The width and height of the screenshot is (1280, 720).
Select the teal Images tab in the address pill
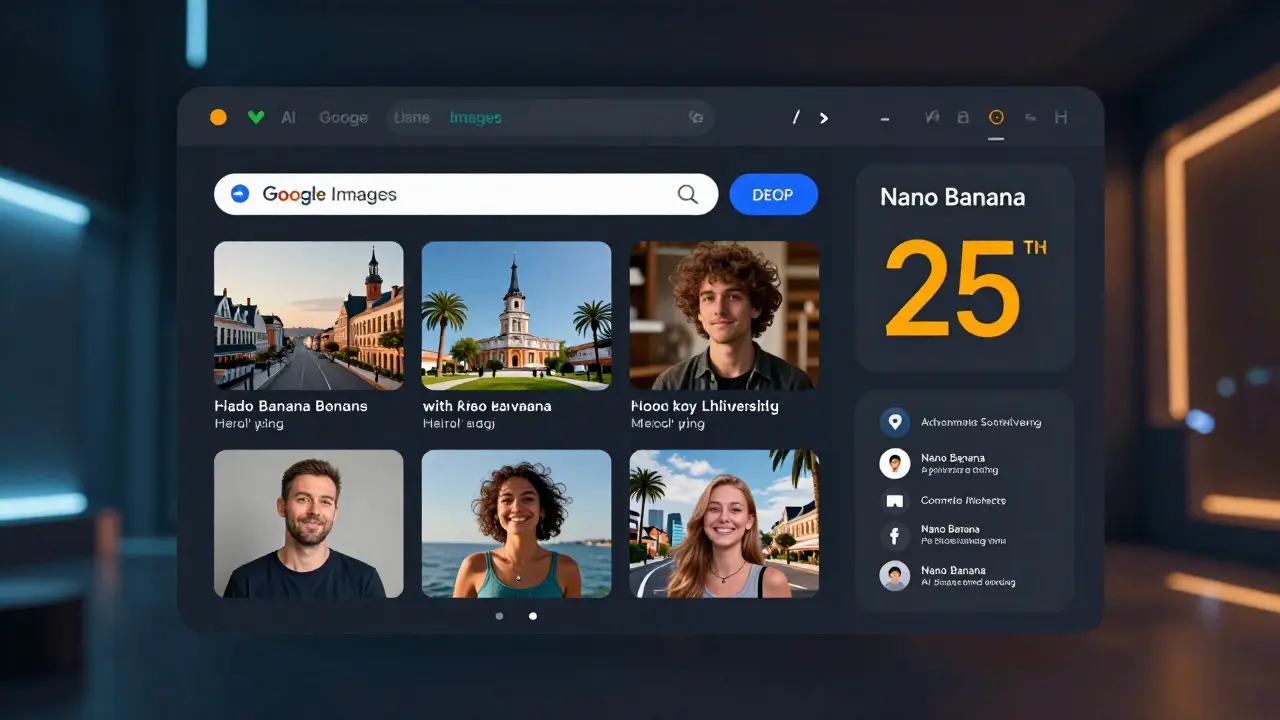click(475, 118)
